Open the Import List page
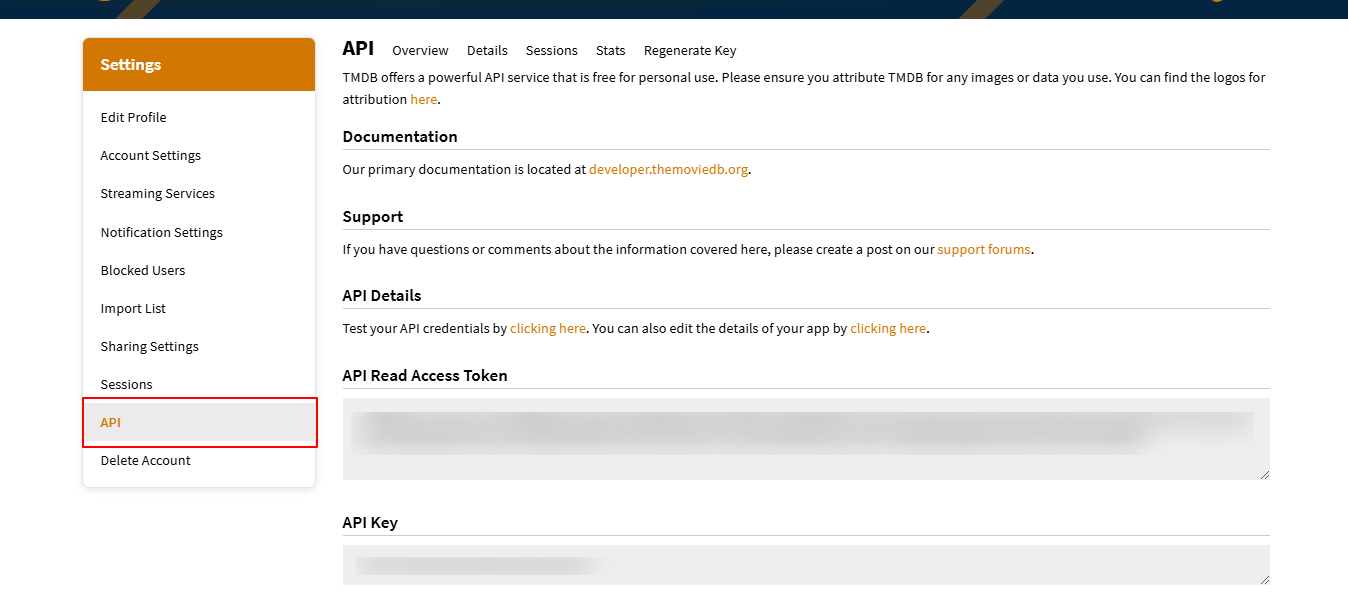1348x607 pixels. tap(133, 308)
